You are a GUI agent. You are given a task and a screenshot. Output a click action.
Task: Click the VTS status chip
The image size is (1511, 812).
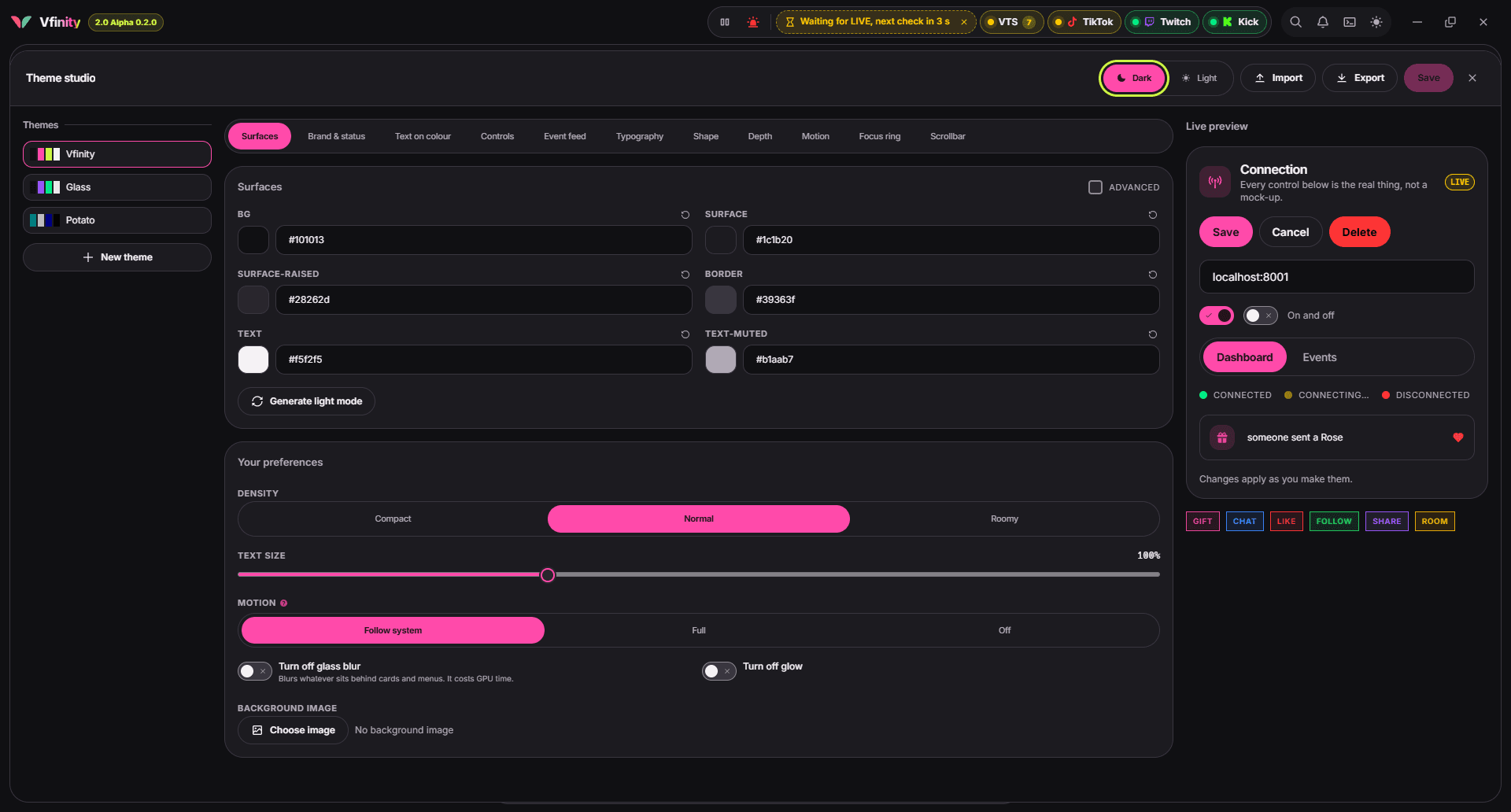click(1012, 22)
